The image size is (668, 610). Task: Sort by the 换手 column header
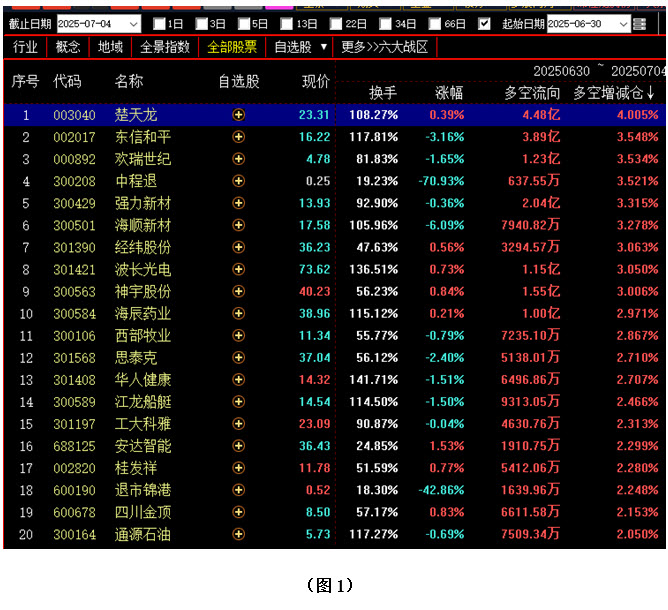tap(383, 92)
